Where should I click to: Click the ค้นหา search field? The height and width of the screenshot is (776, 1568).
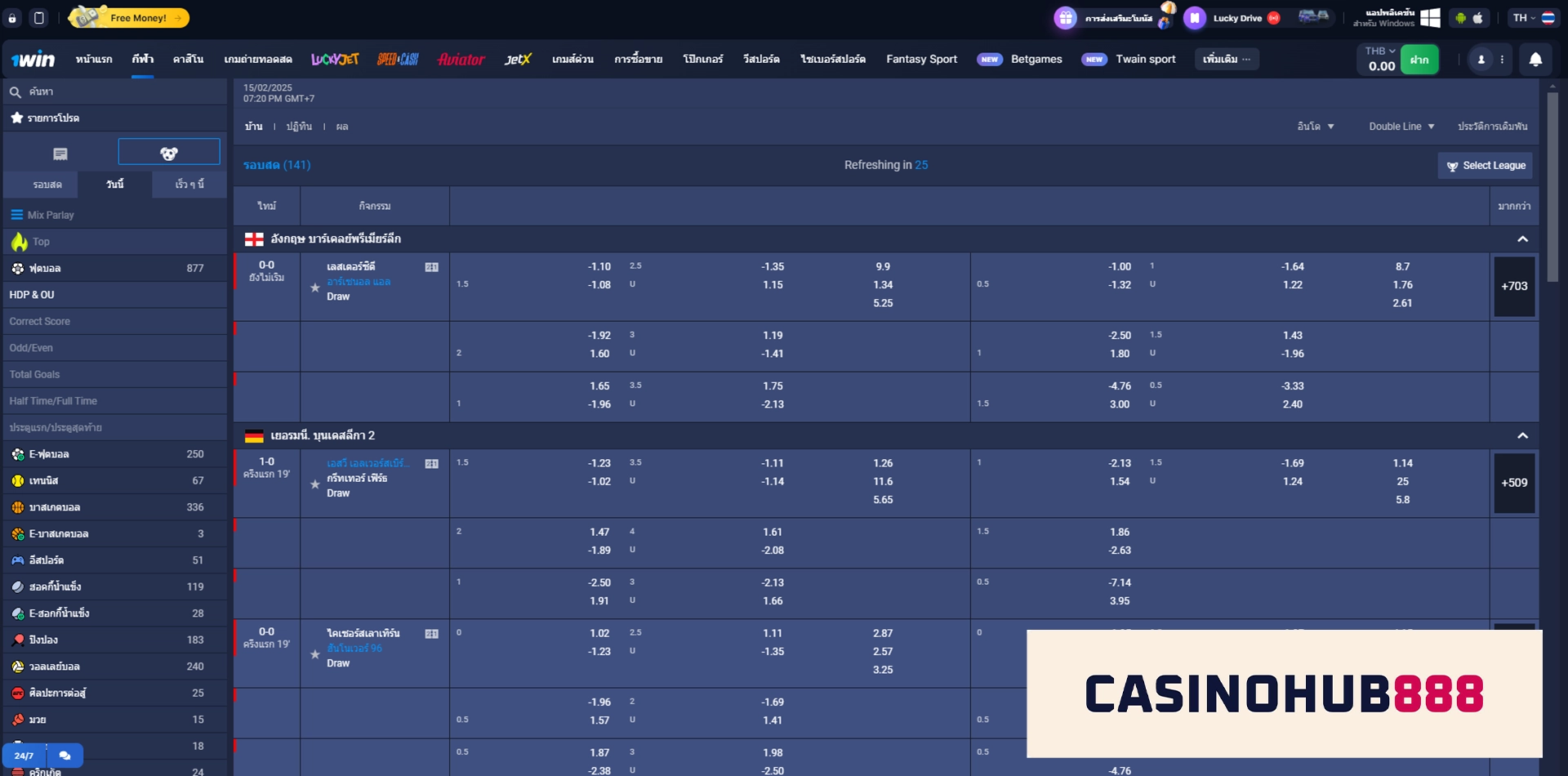[115, 91]
